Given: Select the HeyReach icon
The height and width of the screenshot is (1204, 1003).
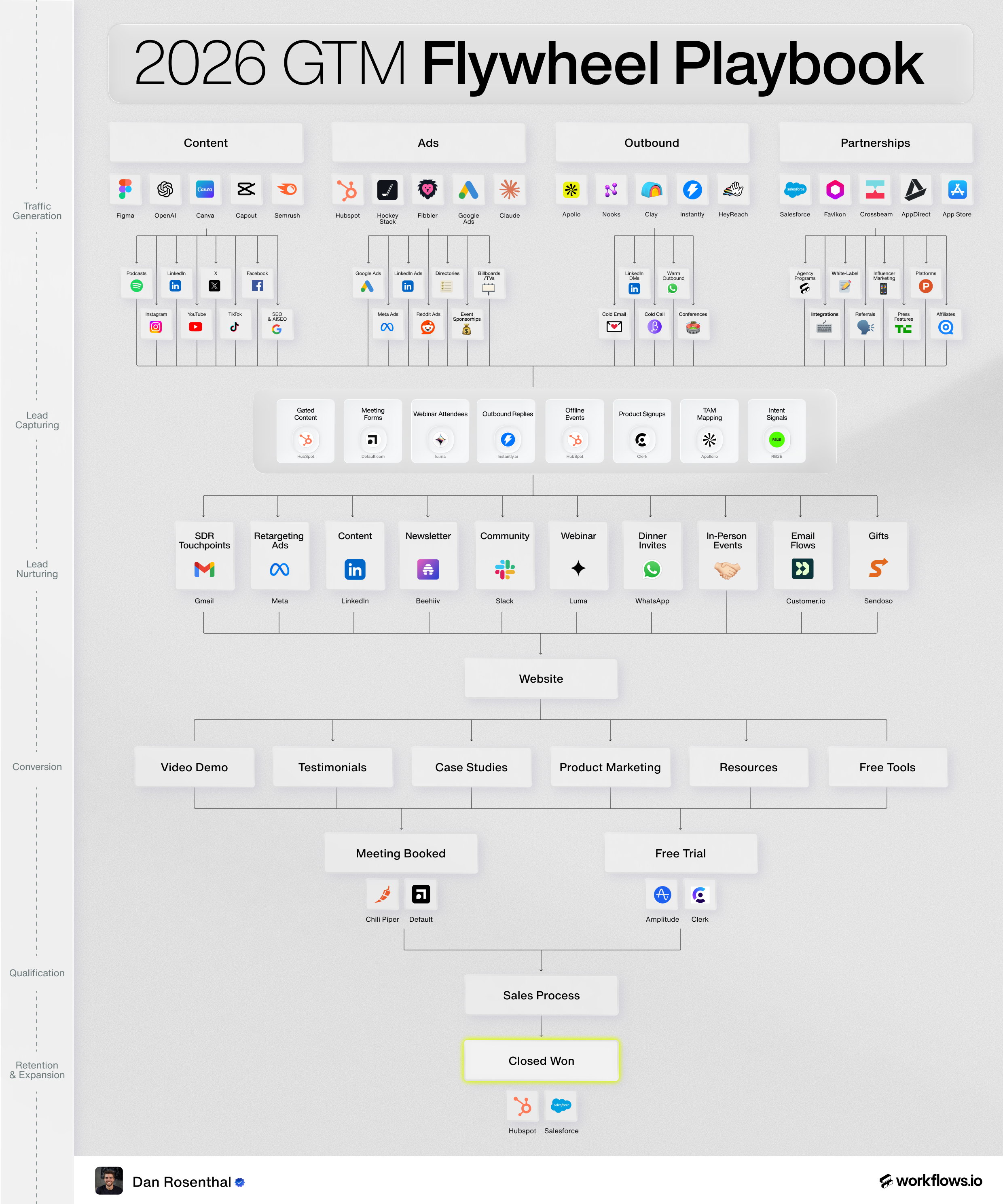Looking at the screenshot, I should 733,190.
